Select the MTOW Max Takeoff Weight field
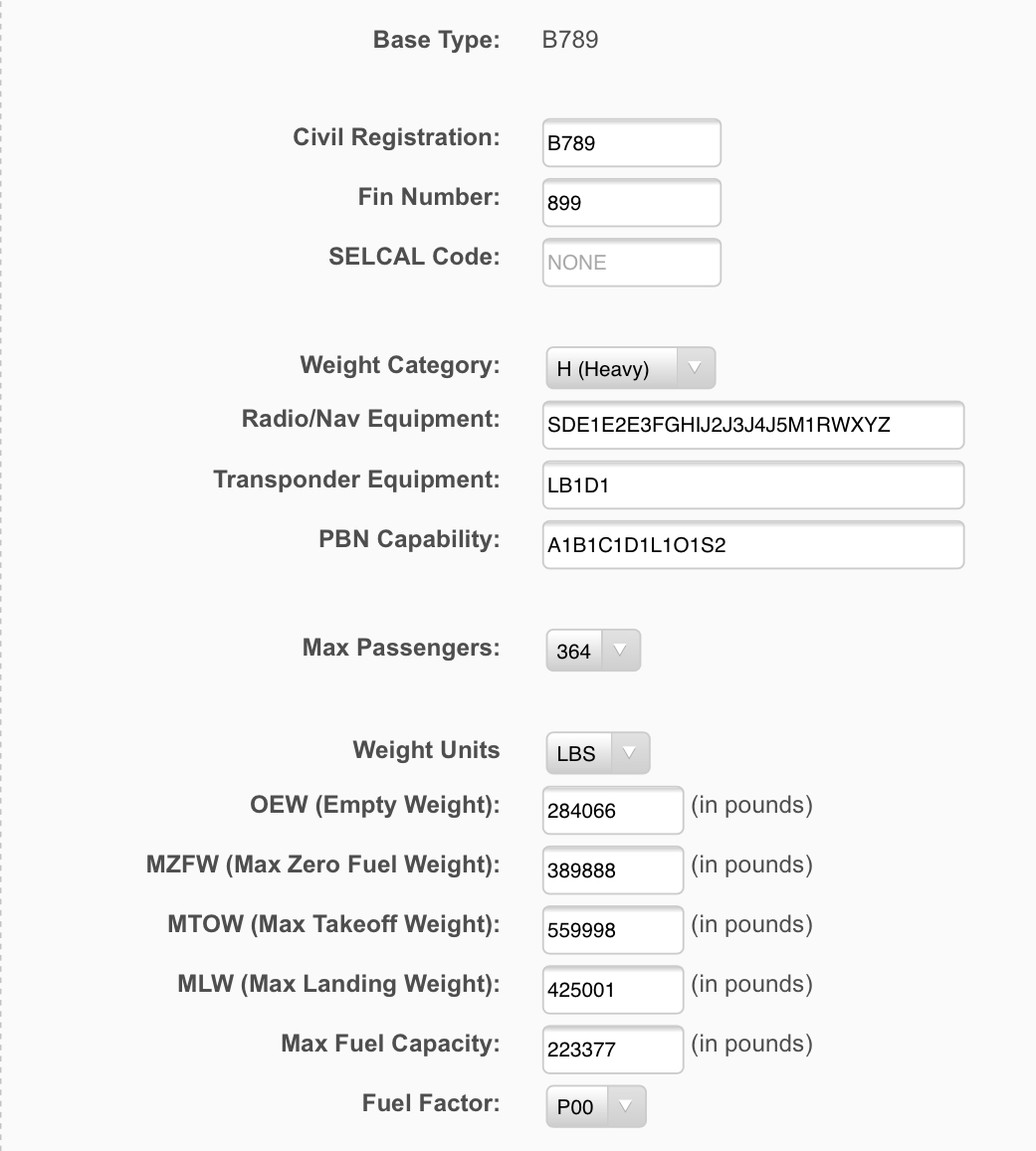 click(x=613, y=930)
